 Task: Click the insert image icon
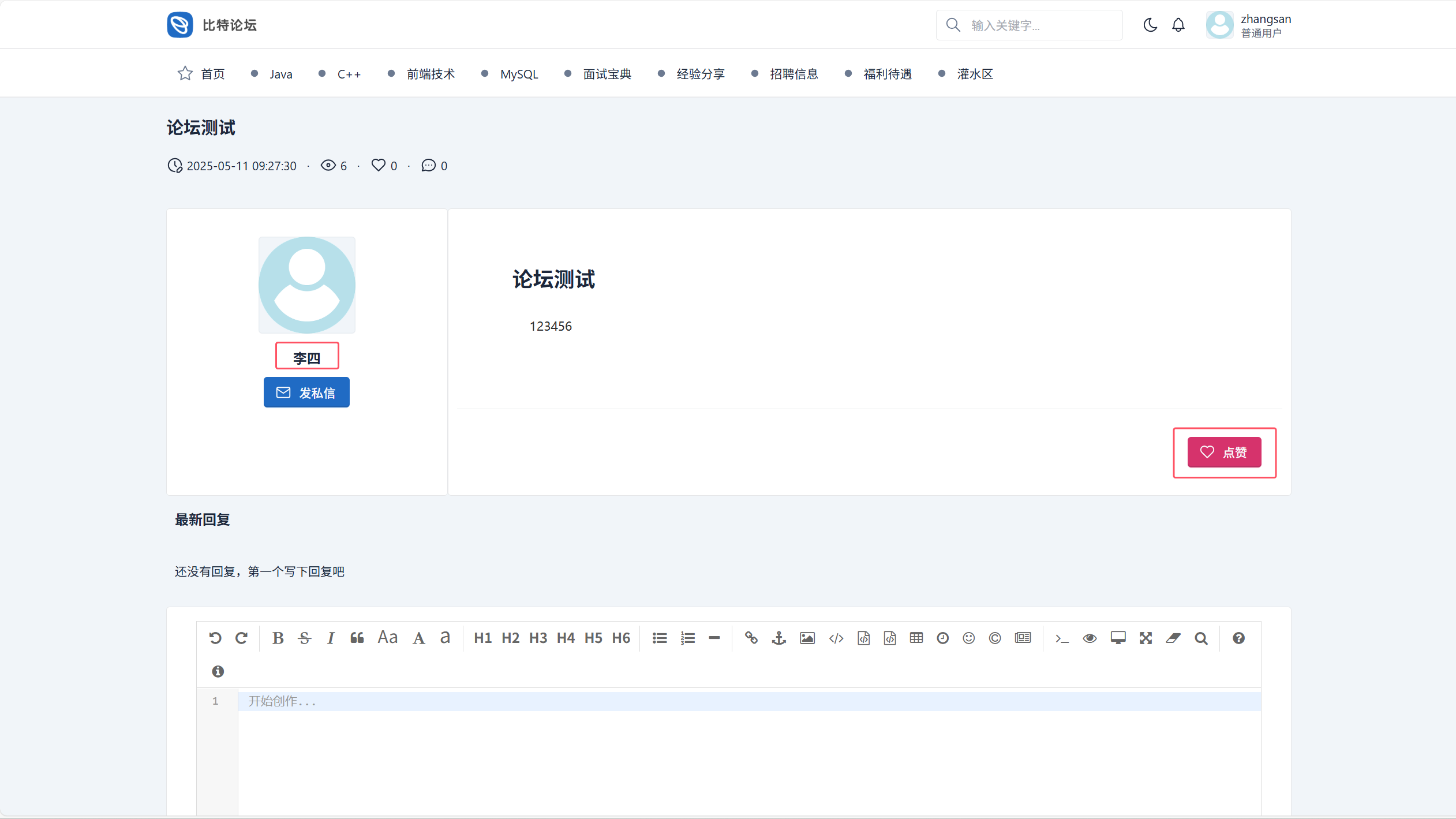[x=807, y=638]
